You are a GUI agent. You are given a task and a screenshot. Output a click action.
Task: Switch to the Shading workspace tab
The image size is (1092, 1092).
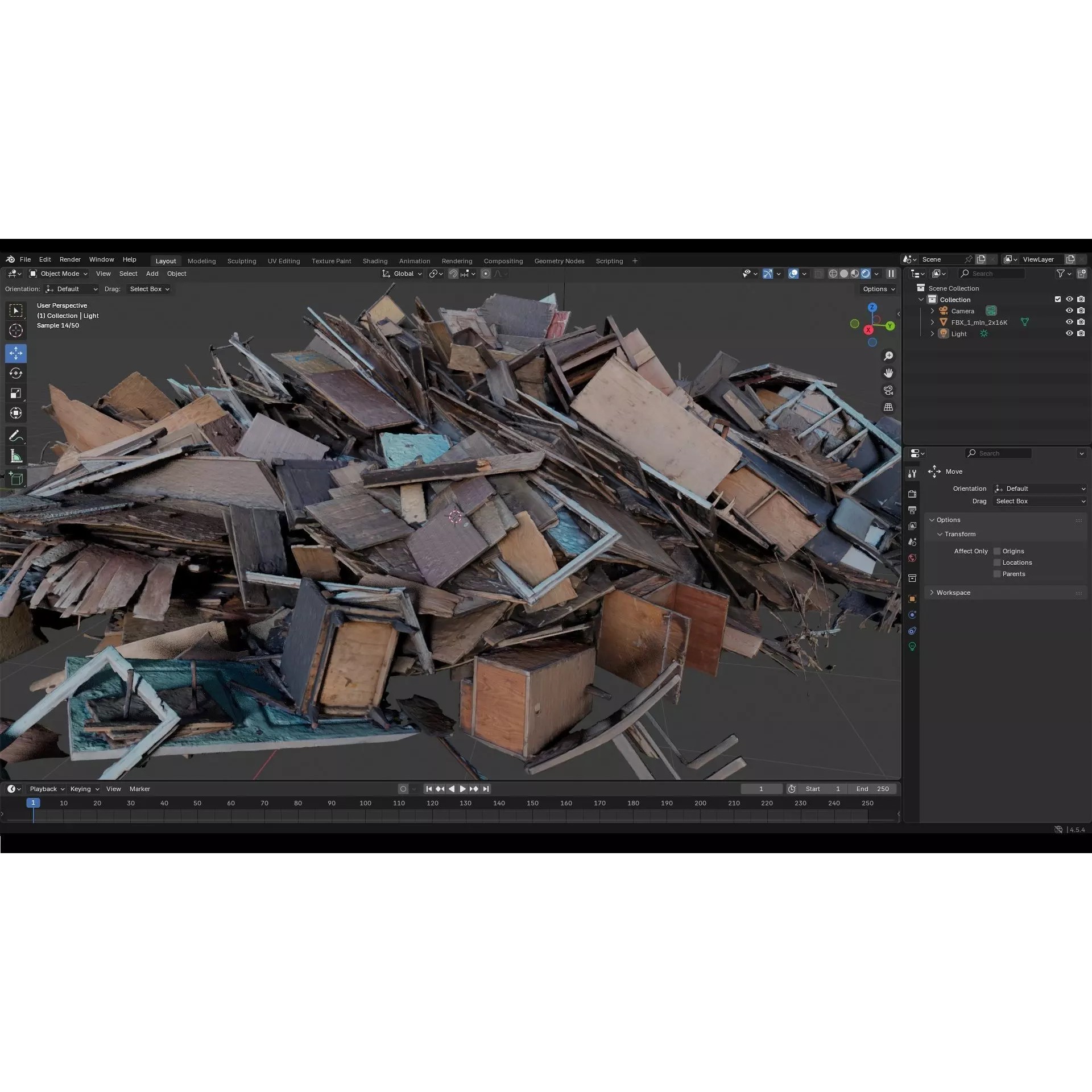click(x=375, y=260)
